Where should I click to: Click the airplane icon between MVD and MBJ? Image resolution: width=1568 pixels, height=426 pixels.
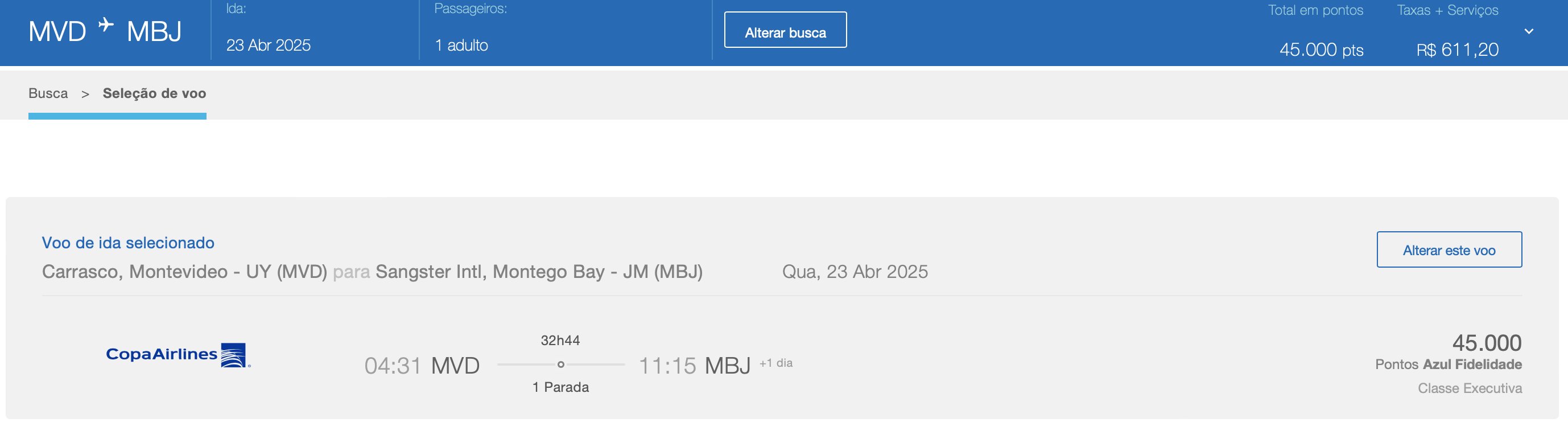pos(106,24)
